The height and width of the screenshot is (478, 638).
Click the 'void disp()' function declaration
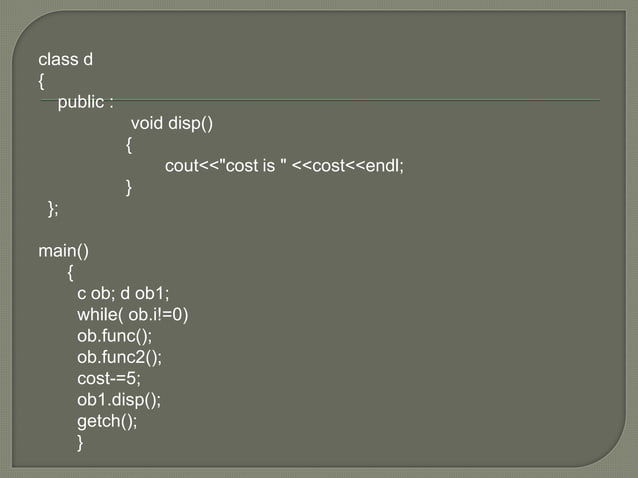172,123
